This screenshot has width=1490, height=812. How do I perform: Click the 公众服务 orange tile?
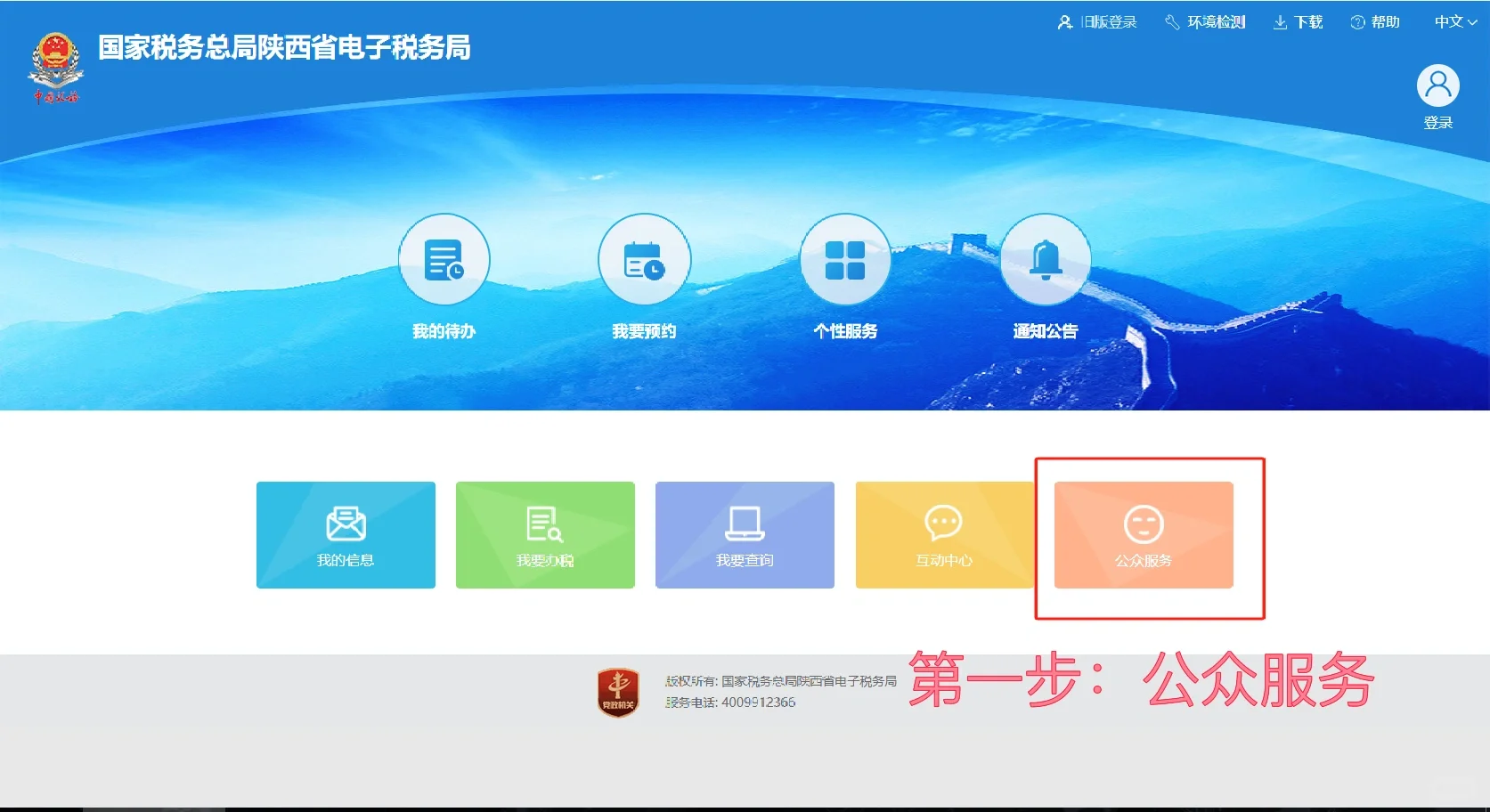[1144, 534]
